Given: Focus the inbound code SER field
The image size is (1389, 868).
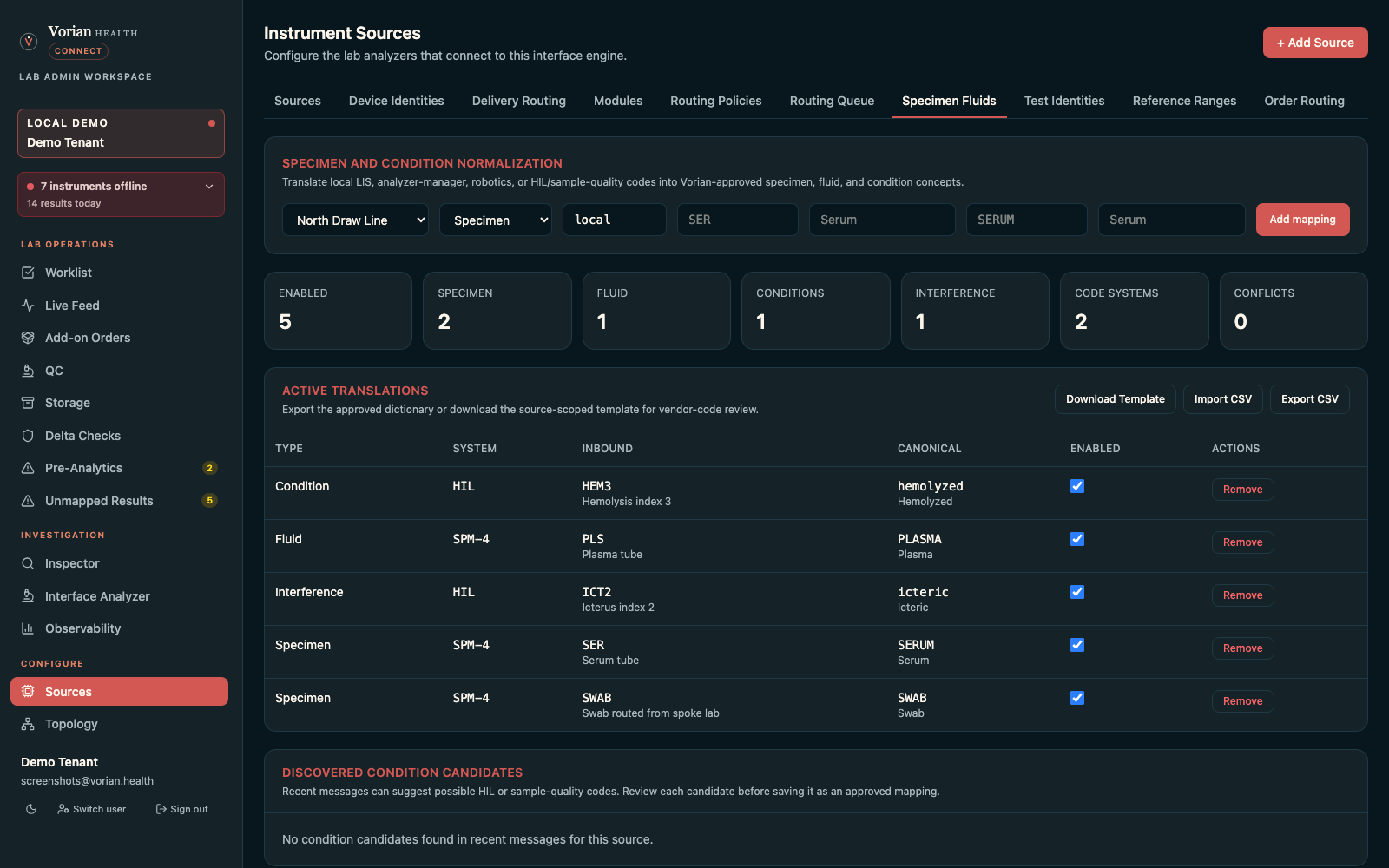Looking at the screenshot, I should point(738,220).
